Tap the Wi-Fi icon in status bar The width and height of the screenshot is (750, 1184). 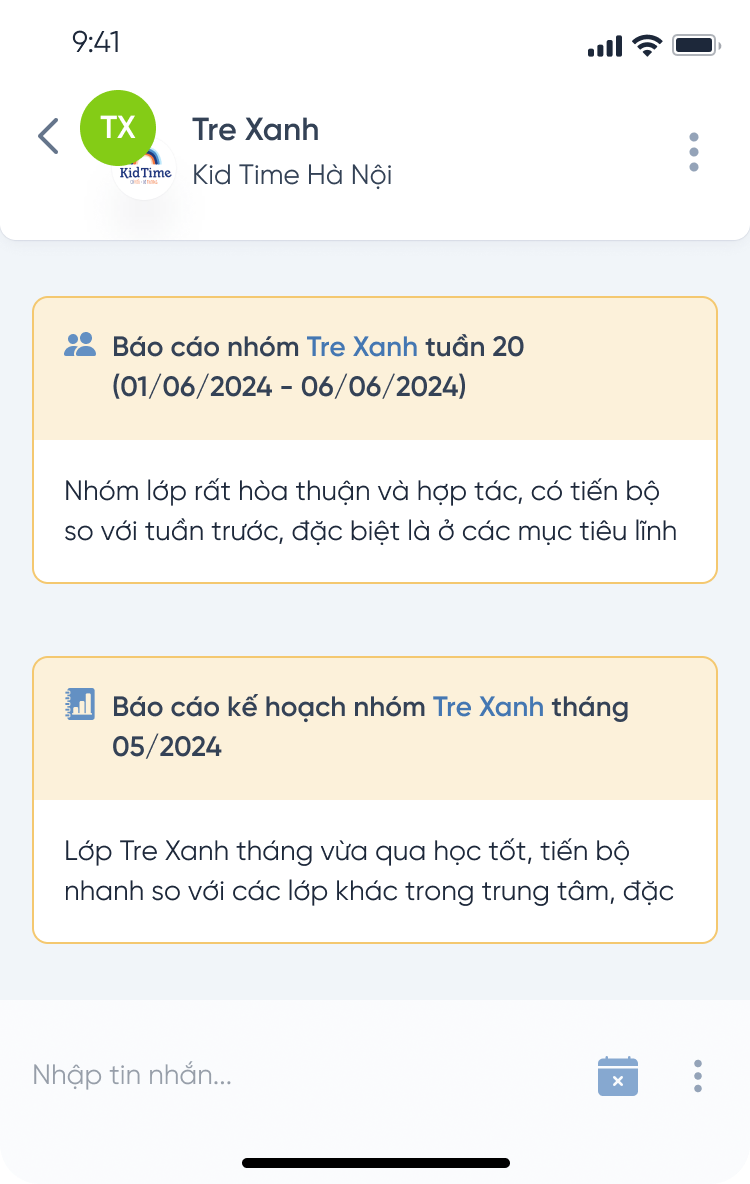(648, 45)
